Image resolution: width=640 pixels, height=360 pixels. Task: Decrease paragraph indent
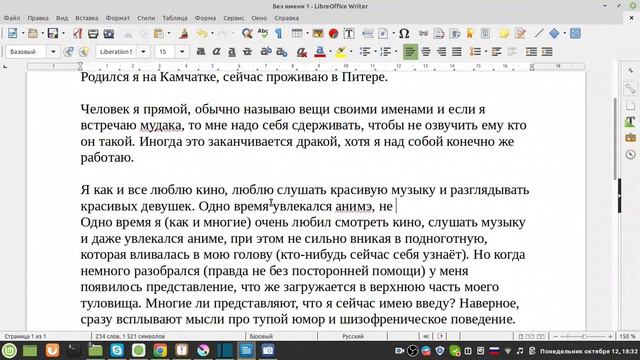tap(547, 52)
